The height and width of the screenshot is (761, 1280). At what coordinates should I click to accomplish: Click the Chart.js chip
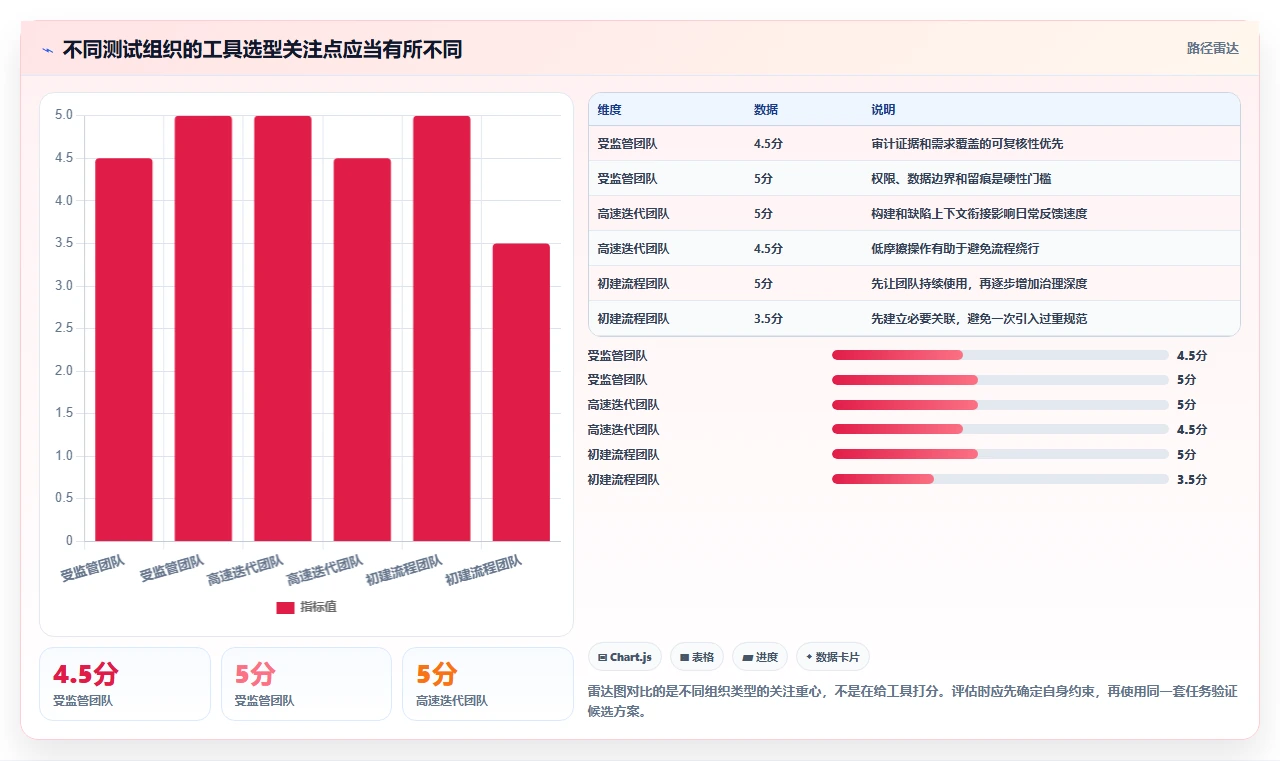pyautogui.click(x=625, y=657)
